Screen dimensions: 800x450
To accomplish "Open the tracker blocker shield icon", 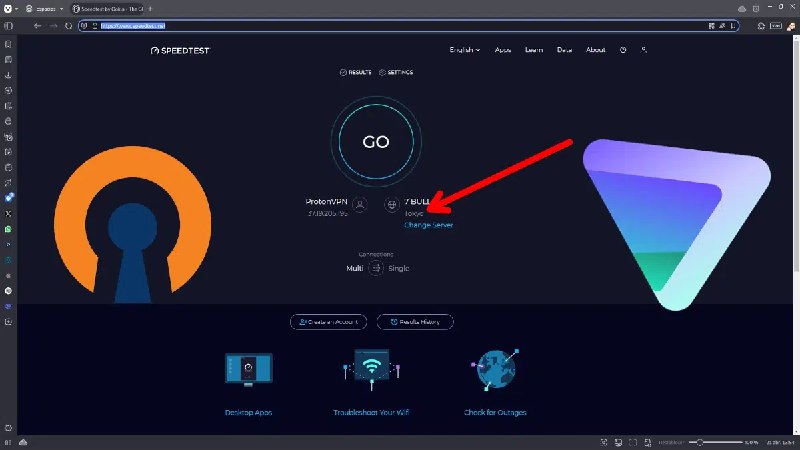I will point(84,26).
